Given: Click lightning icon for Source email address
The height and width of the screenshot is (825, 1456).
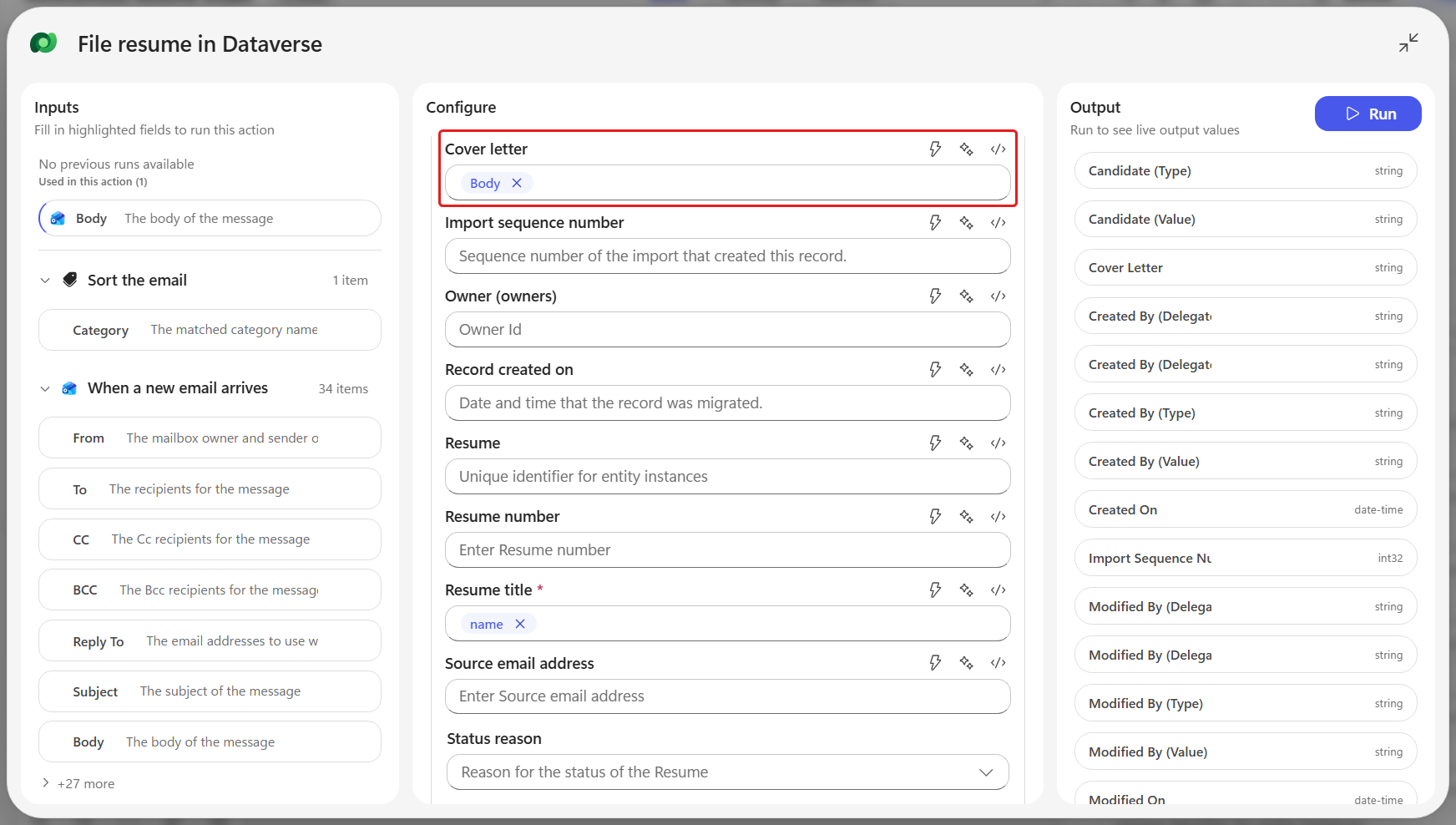Looking at the screenshot, I should point(935,662).
